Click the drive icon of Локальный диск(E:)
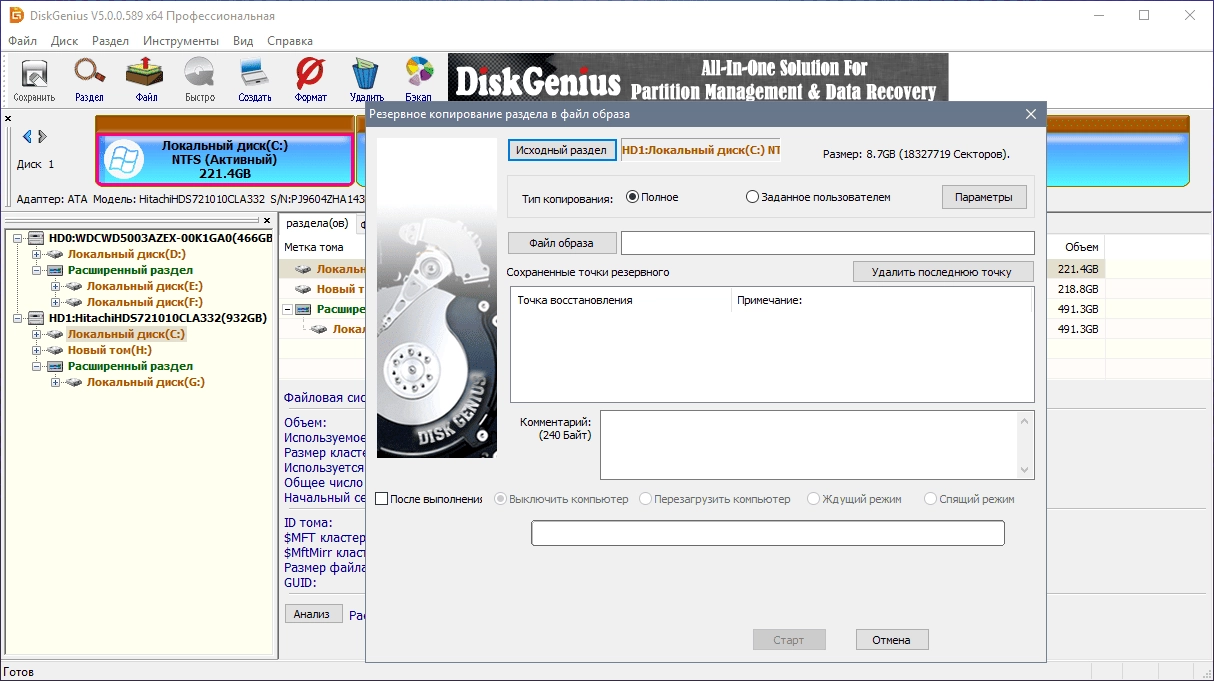 click(74, 286)
